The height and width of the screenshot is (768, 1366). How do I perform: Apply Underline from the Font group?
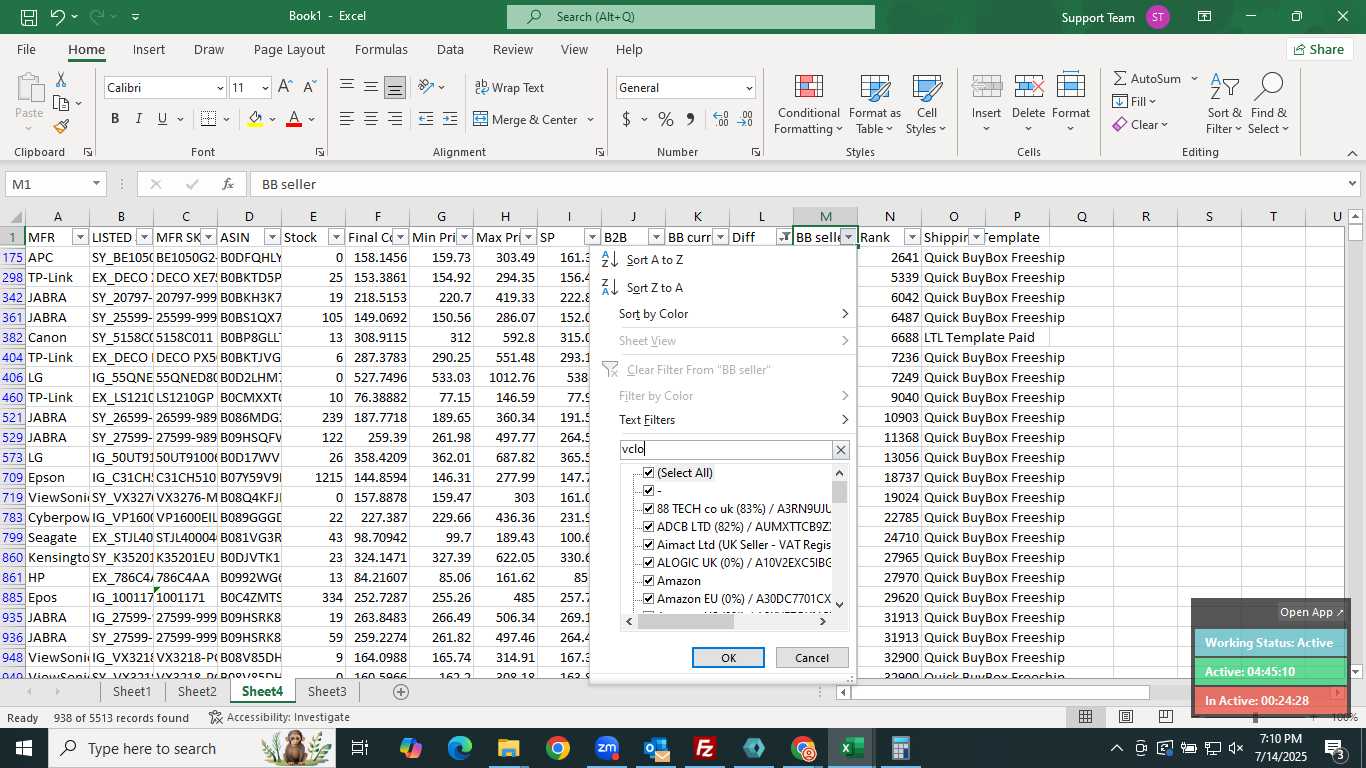pos(162,119)
